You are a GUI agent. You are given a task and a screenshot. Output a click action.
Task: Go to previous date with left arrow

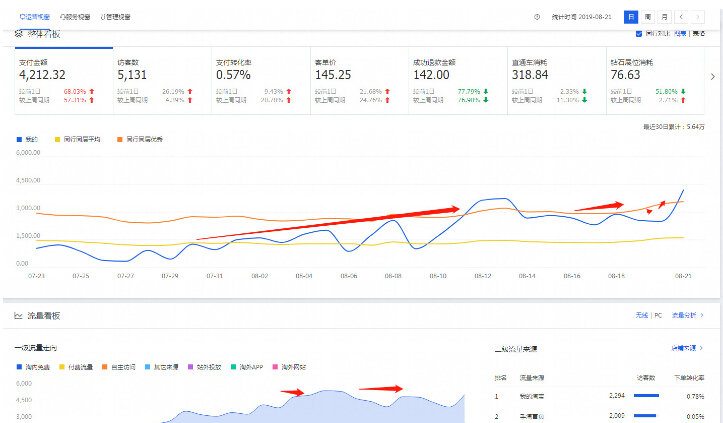682,17
